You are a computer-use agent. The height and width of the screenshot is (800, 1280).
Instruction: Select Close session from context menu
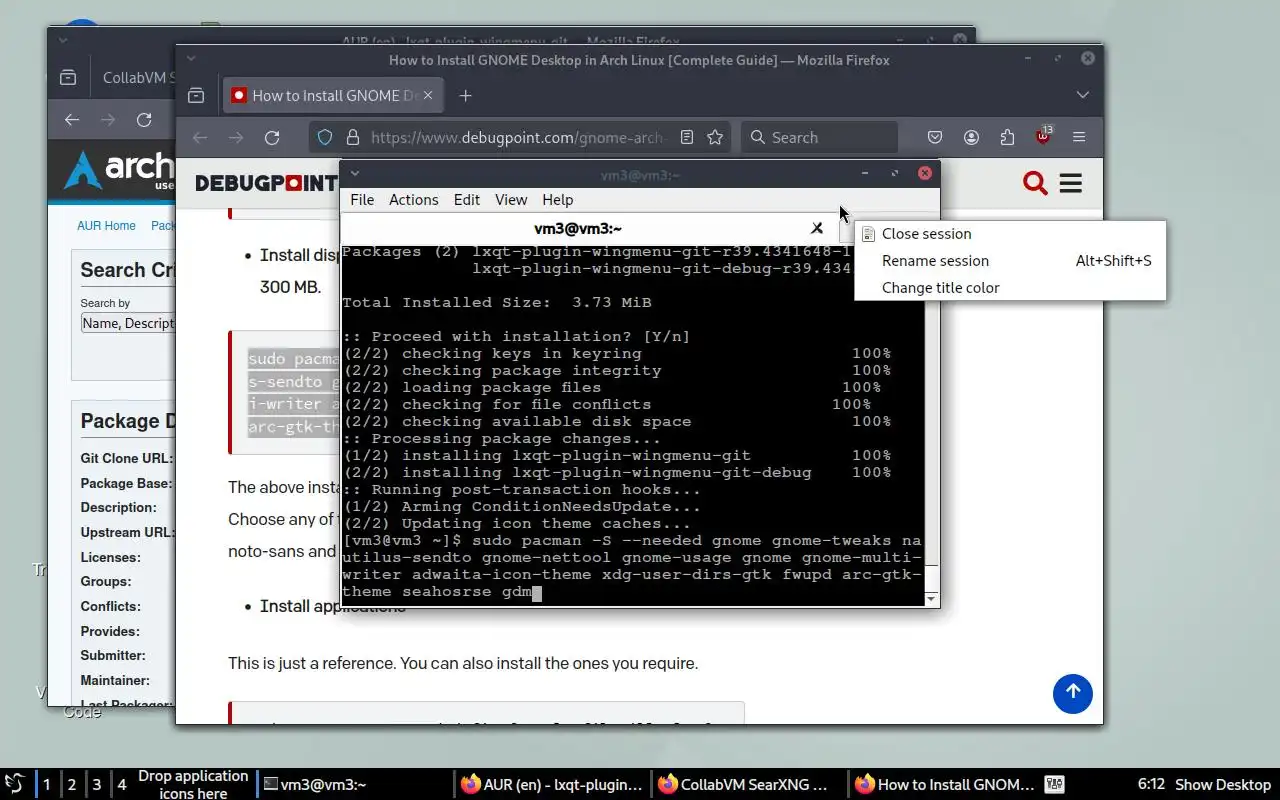(x=1010, y=233)
